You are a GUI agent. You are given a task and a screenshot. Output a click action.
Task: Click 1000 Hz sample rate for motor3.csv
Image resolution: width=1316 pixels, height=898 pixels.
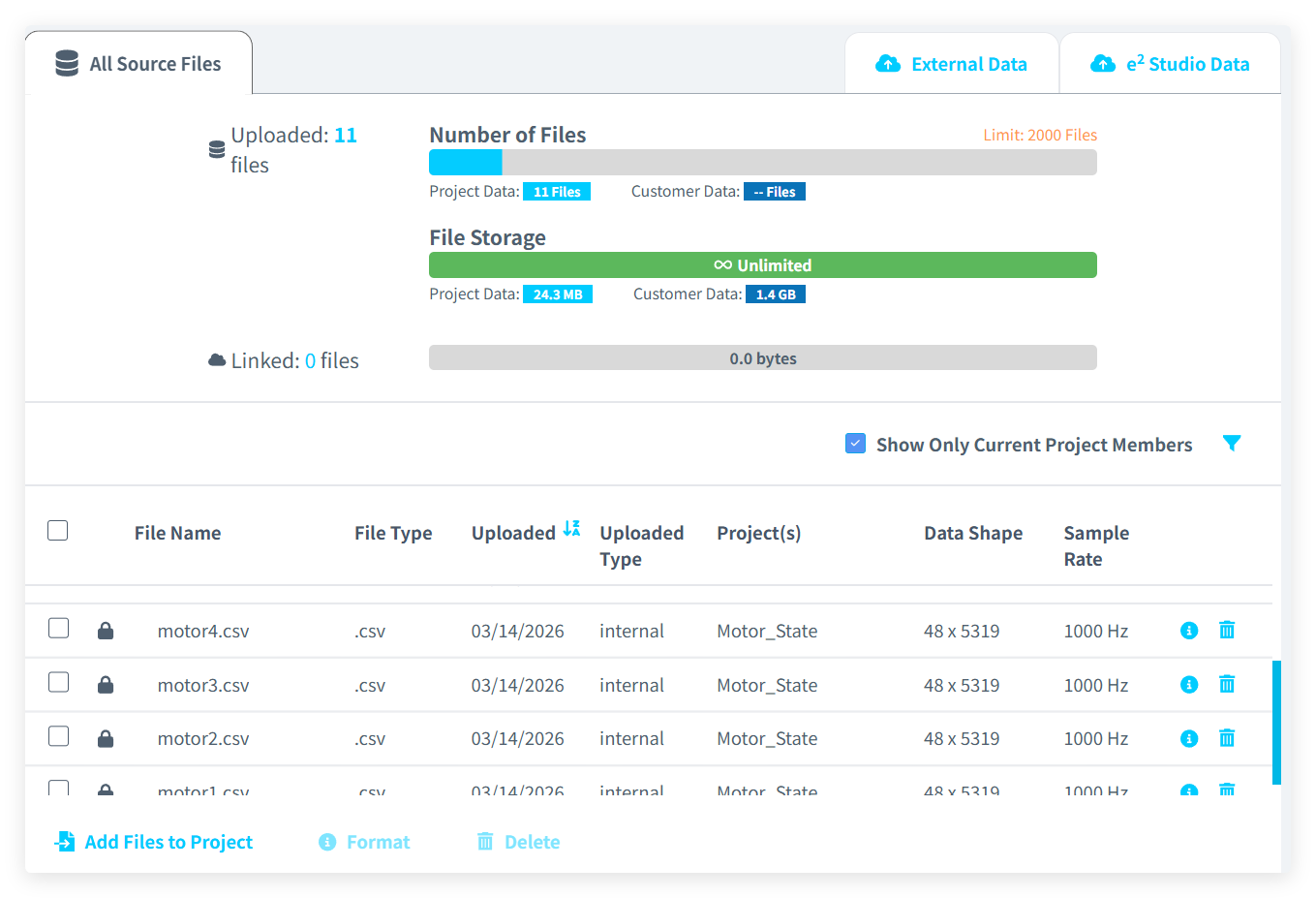coord(1096,685)
